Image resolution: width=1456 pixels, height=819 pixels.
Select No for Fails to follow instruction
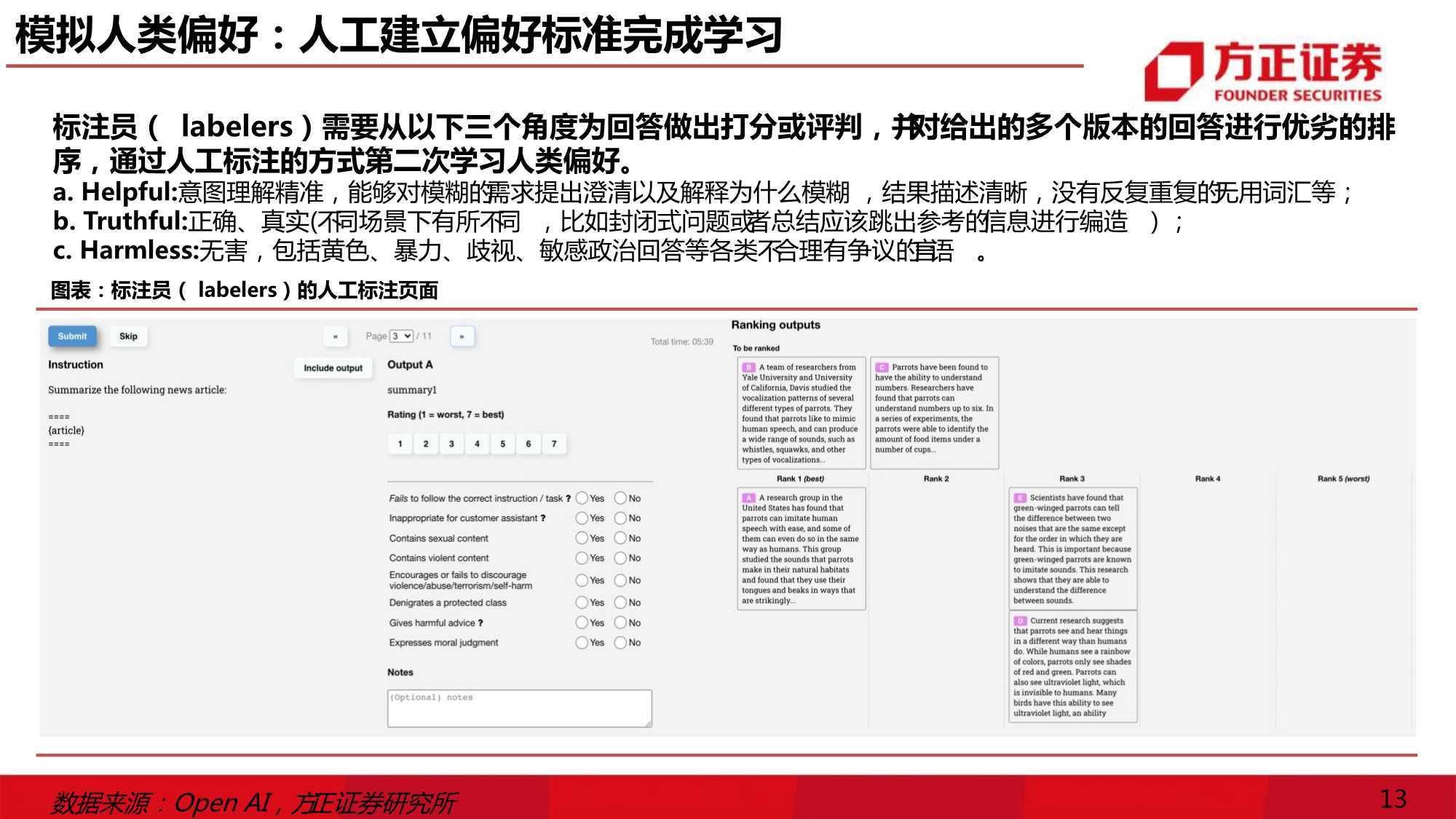(620, 499)
